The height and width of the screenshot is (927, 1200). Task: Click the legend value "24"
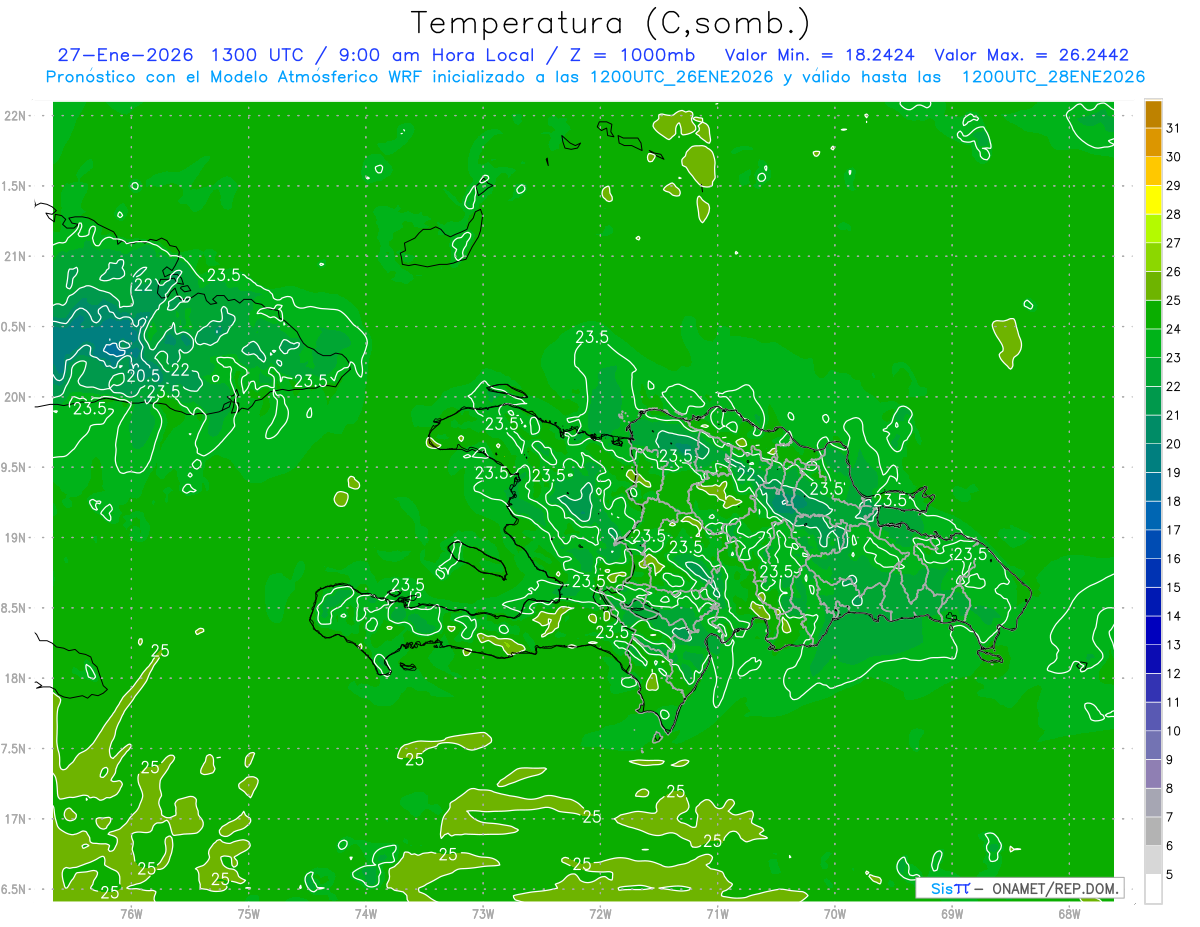coord(1173,329)
